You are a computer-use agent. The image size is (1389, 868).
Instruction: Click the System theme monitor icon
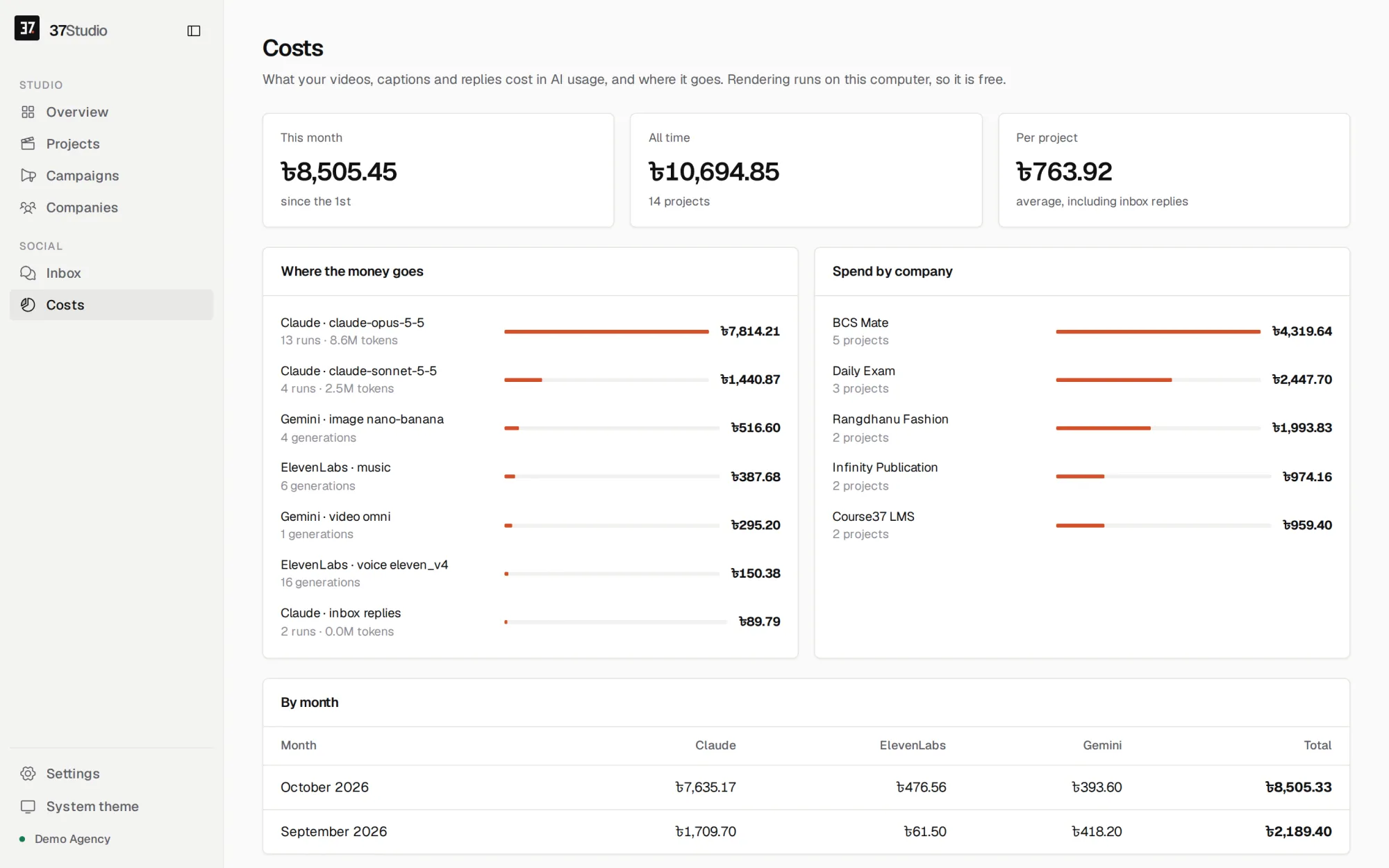[28, 806]
